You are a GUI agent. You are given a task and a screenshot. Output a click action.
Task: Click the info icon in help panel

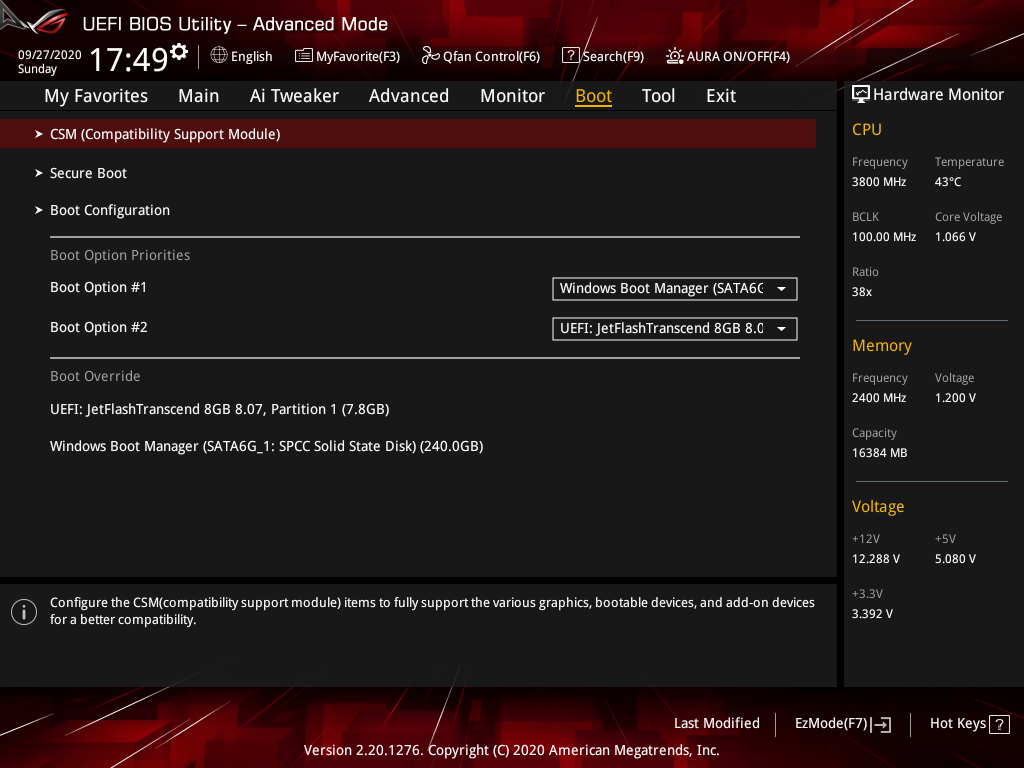coord(24,611)
